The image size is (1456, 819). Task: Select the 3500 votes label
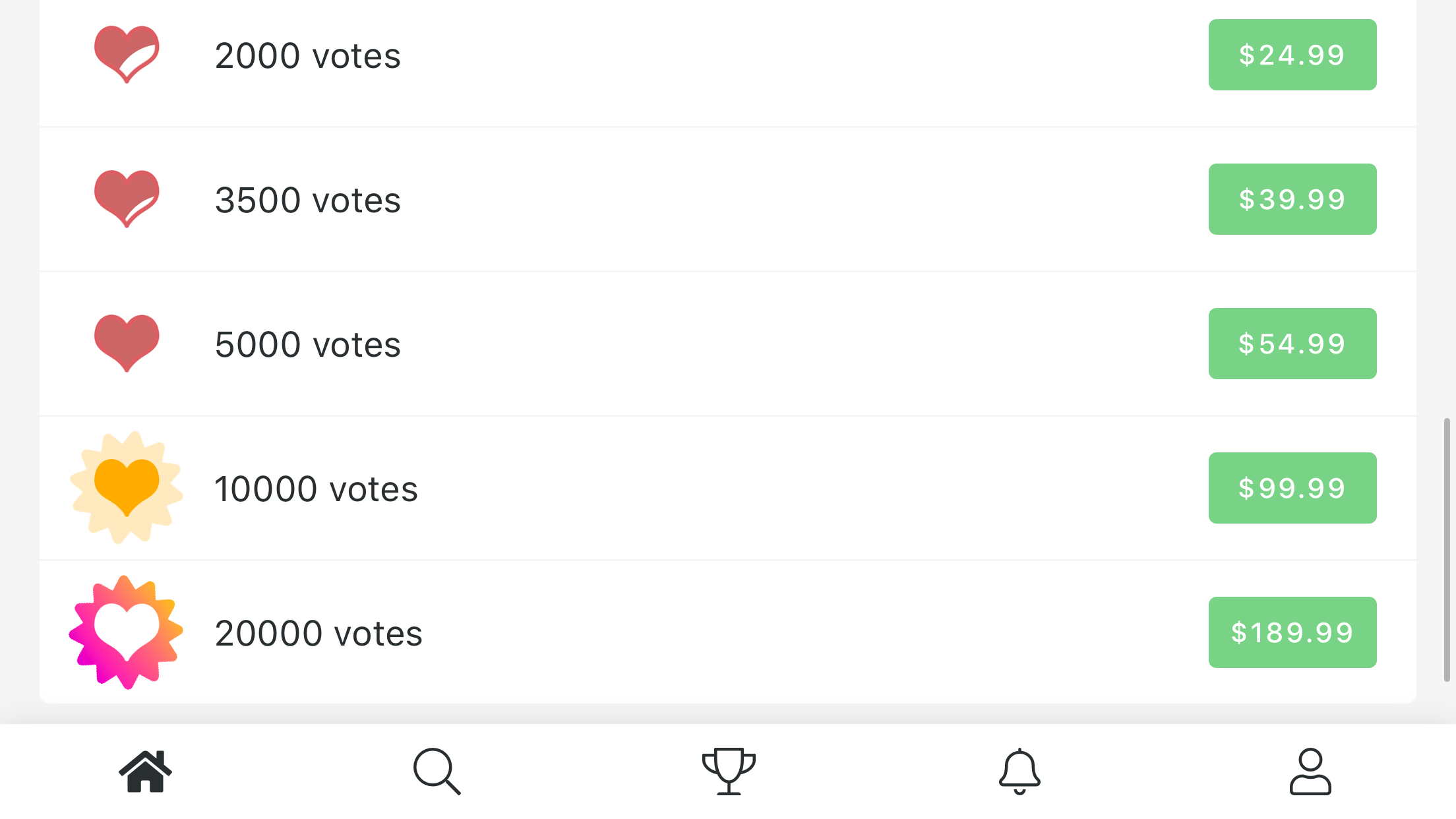(307, 200)
